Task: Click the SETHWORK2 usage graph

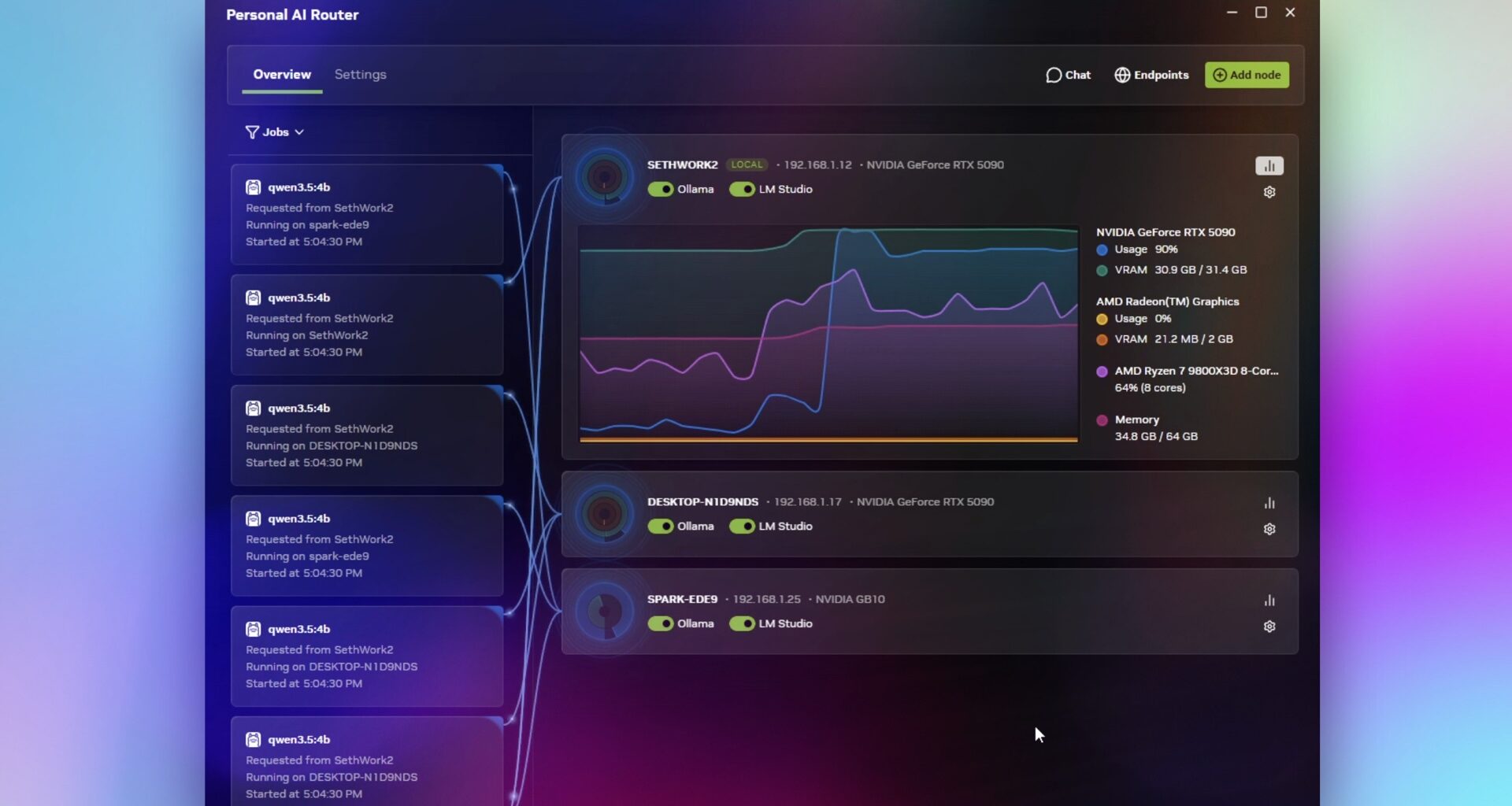Action: point(828,334)
